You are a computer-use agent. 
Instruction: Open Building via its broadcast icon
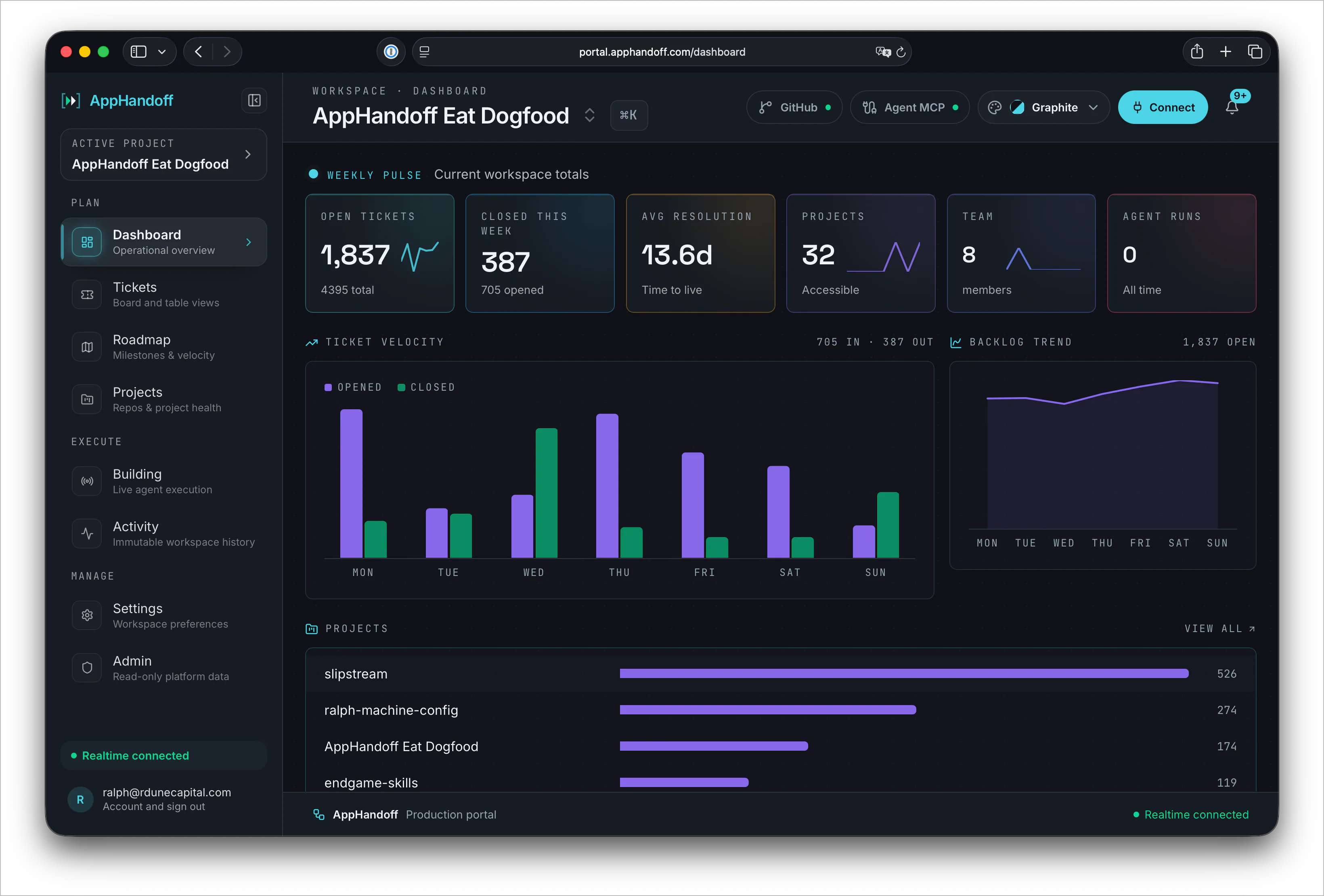pyautogui.click(x=87, y=481)
